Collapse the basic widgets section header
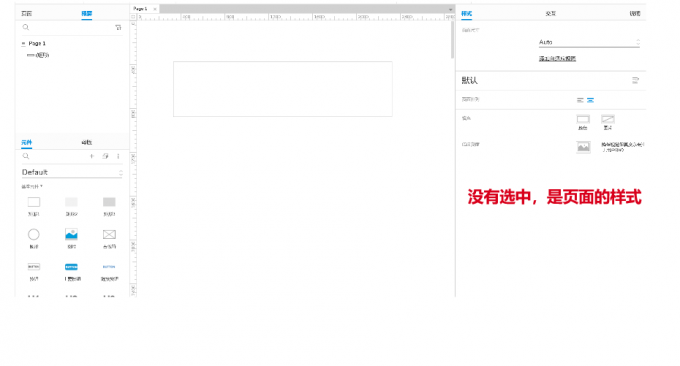 click(32, 186)
